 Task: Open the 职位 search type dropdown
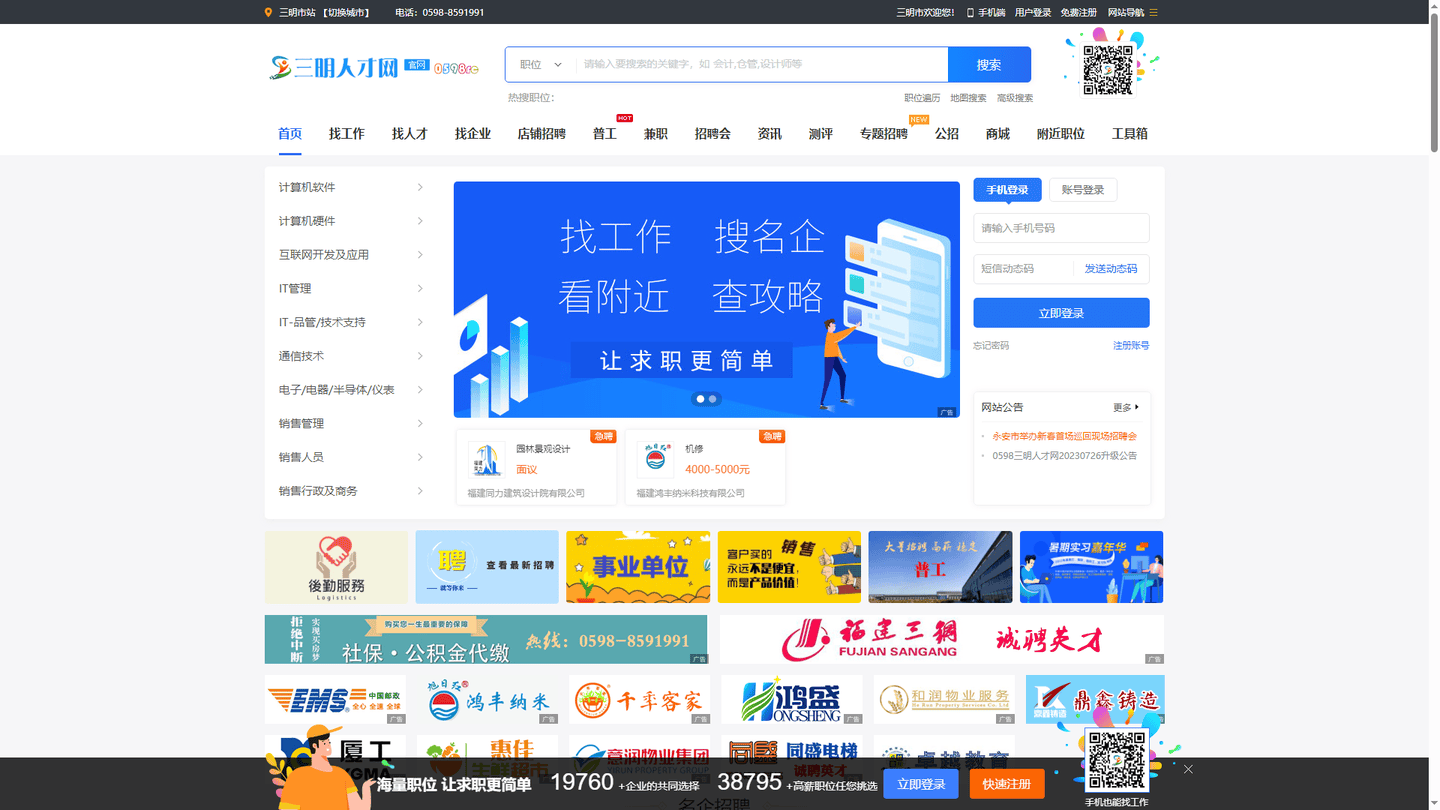pyautogui.click(x=541, y=64)
